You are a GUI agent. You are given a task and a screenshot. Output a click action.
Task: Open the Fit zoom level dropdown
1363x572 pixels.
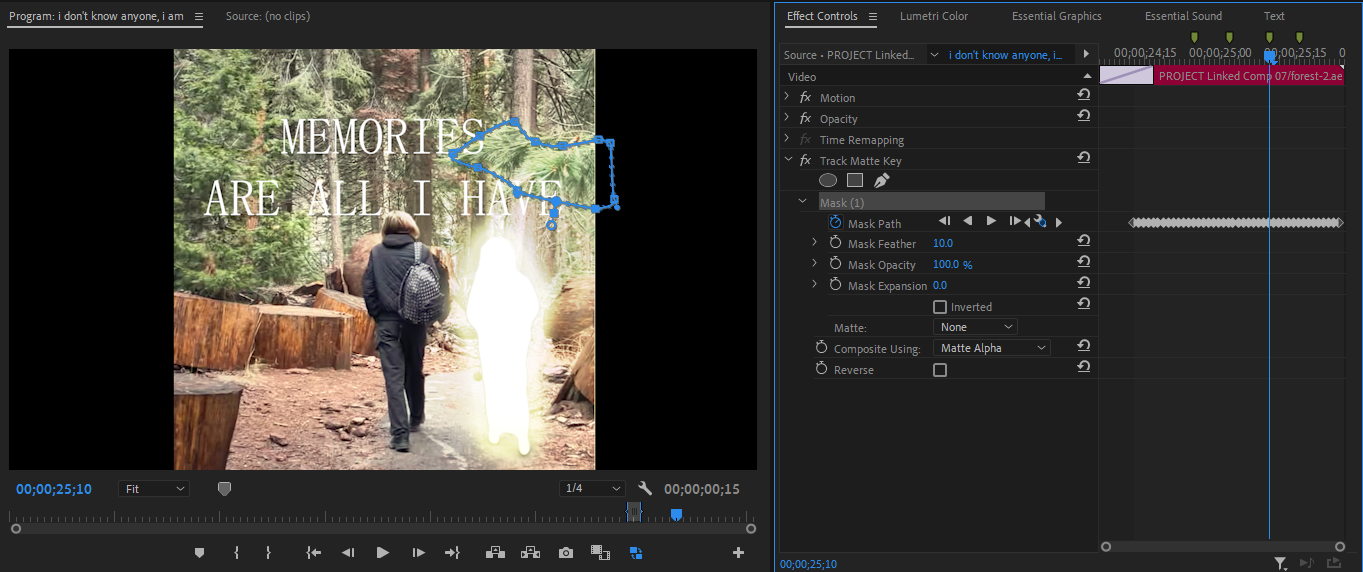pyautogui.click(x=153, y=488)
